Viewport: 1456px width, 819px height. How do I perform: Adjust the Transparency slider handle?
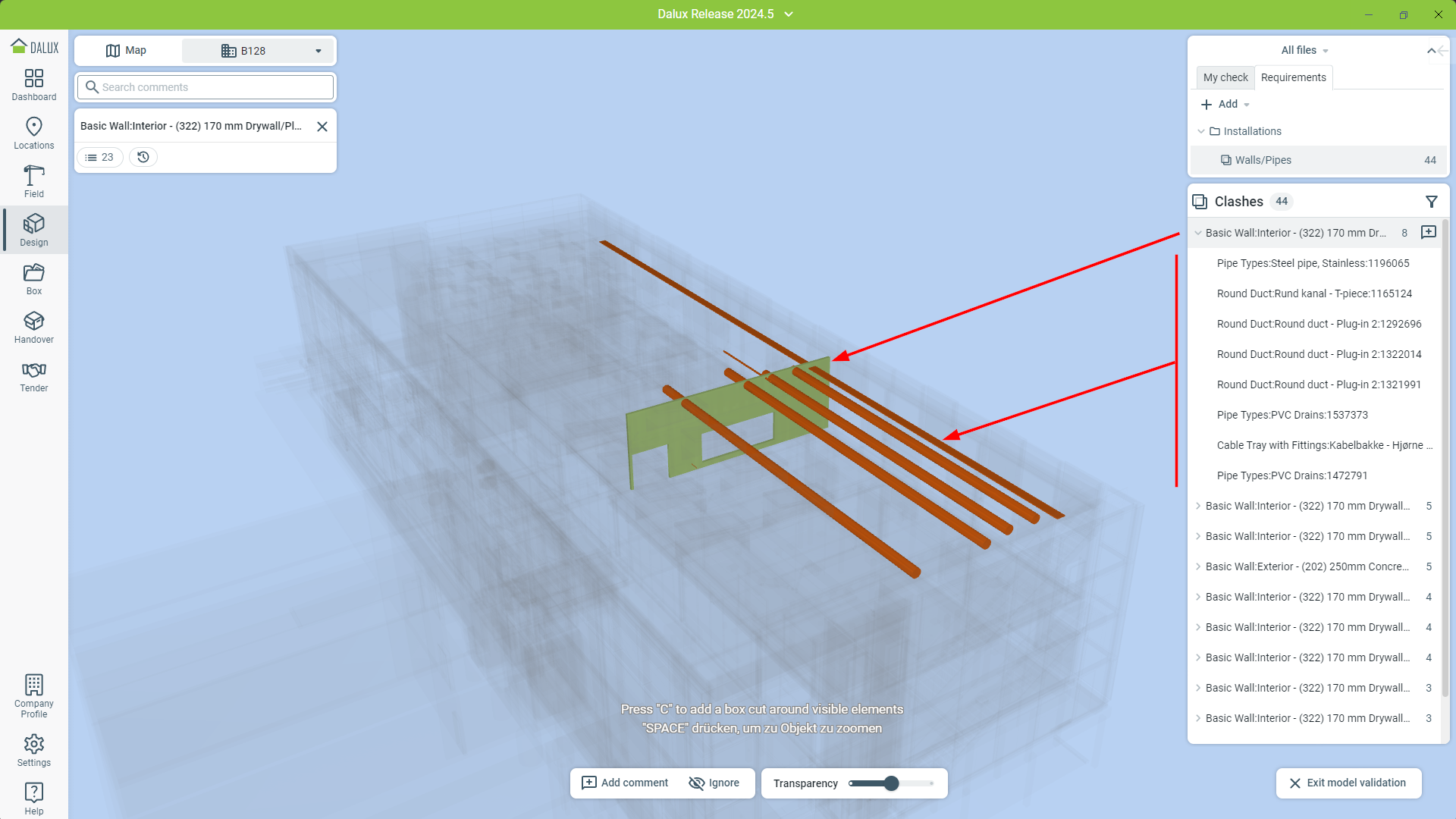tap(892, 783)
